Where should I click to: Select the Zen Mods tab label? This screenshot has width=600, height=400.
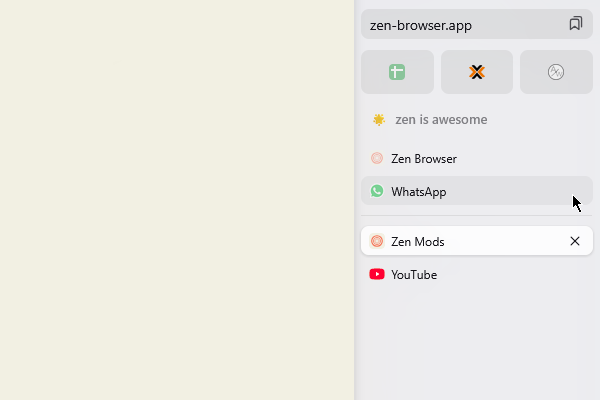point(417,242)
